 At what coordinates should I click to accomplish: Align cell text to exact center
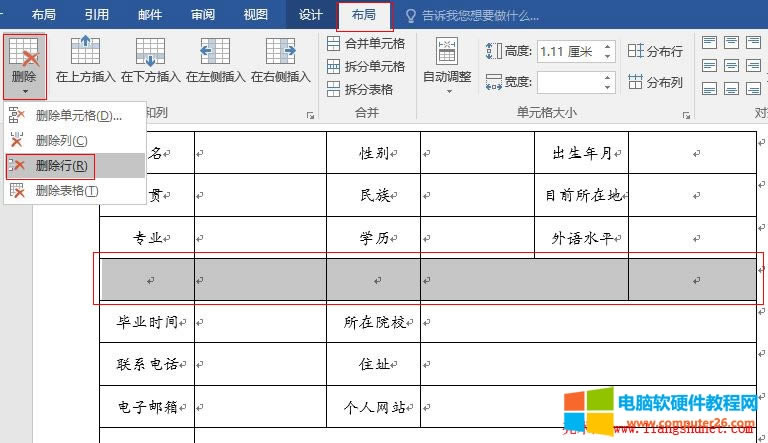[x=731, y=65]
